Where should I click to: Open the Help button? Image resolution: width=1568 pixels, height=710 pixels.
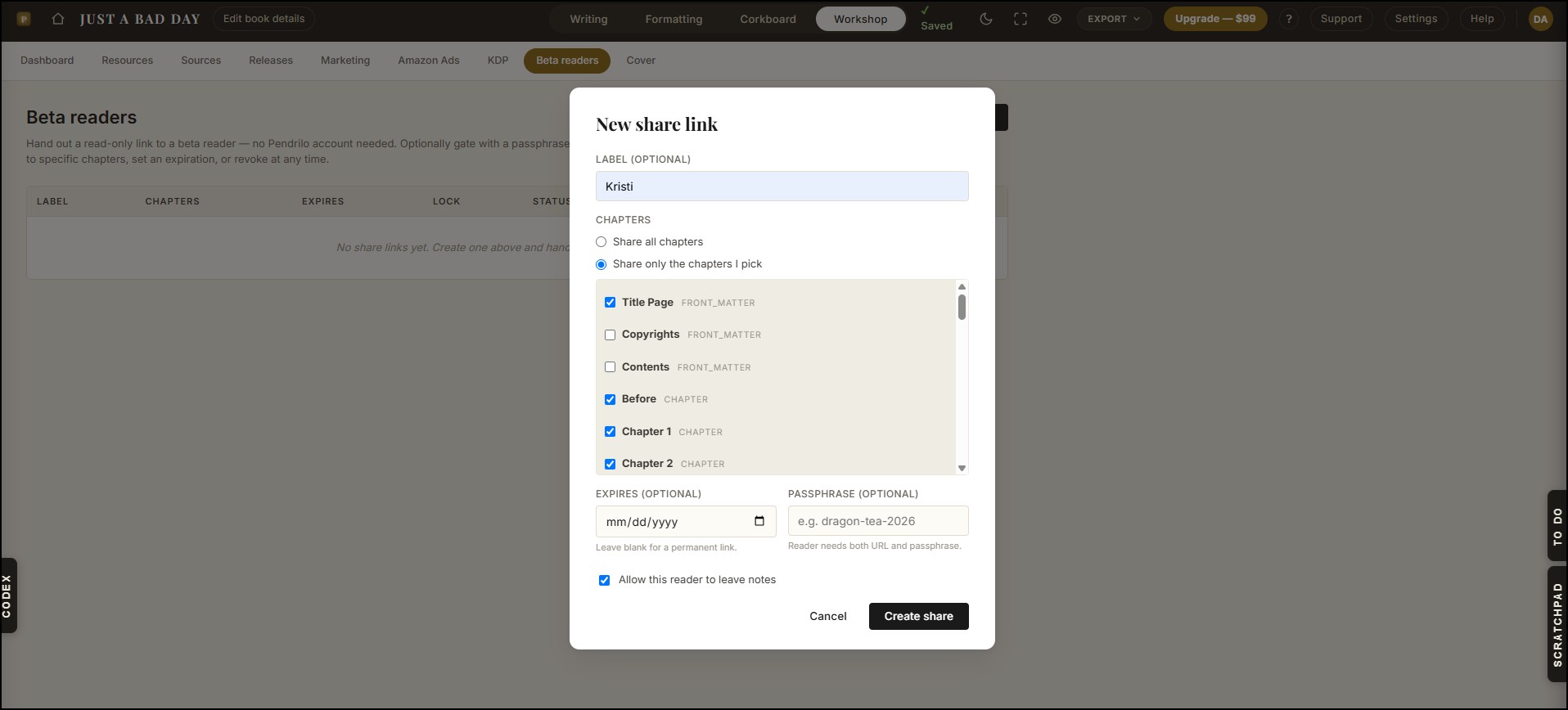1482,19
